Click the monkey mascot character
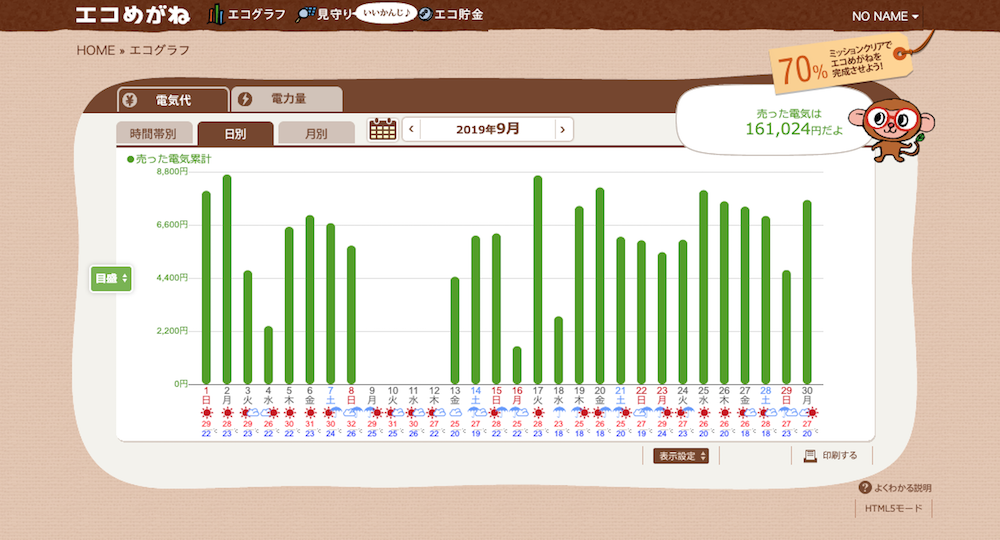This screenshot has height=540, width=1000. 892,125
